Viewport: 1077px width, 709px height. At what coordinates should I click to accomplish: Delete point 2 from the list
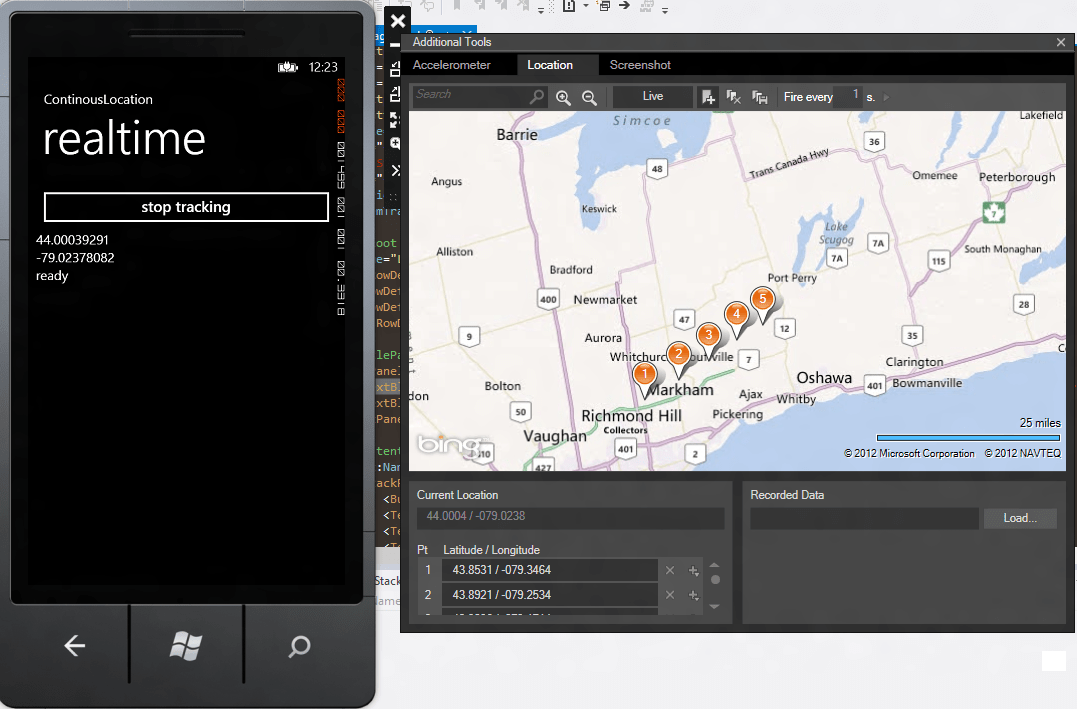tap(670, 595)
